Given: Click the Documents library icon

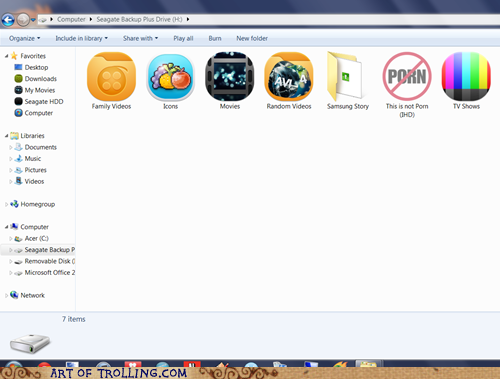Looking at the screenshot, I should point(19,147).
